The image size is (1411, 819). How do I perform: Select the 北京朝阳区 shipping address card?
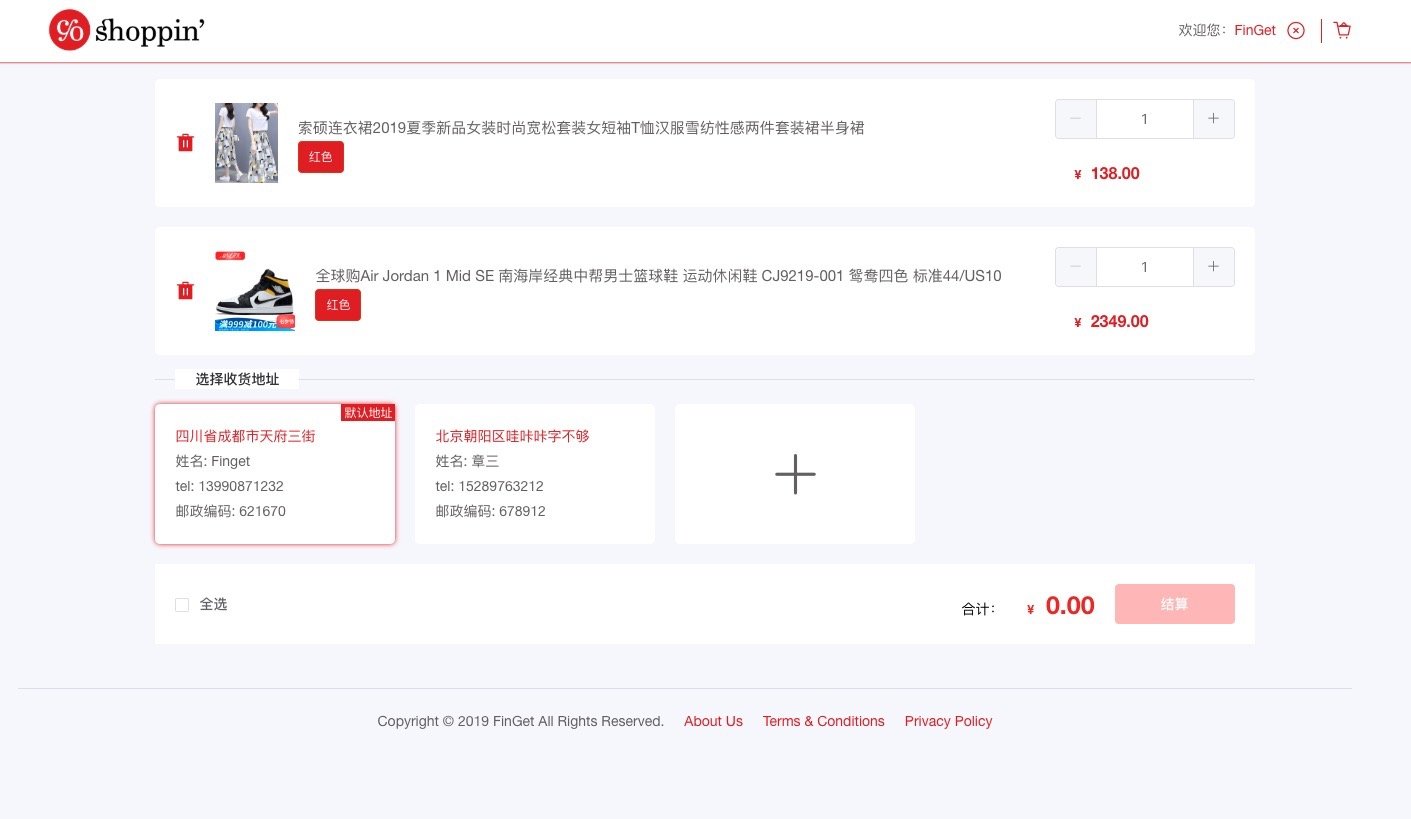(x=534, y=473)
